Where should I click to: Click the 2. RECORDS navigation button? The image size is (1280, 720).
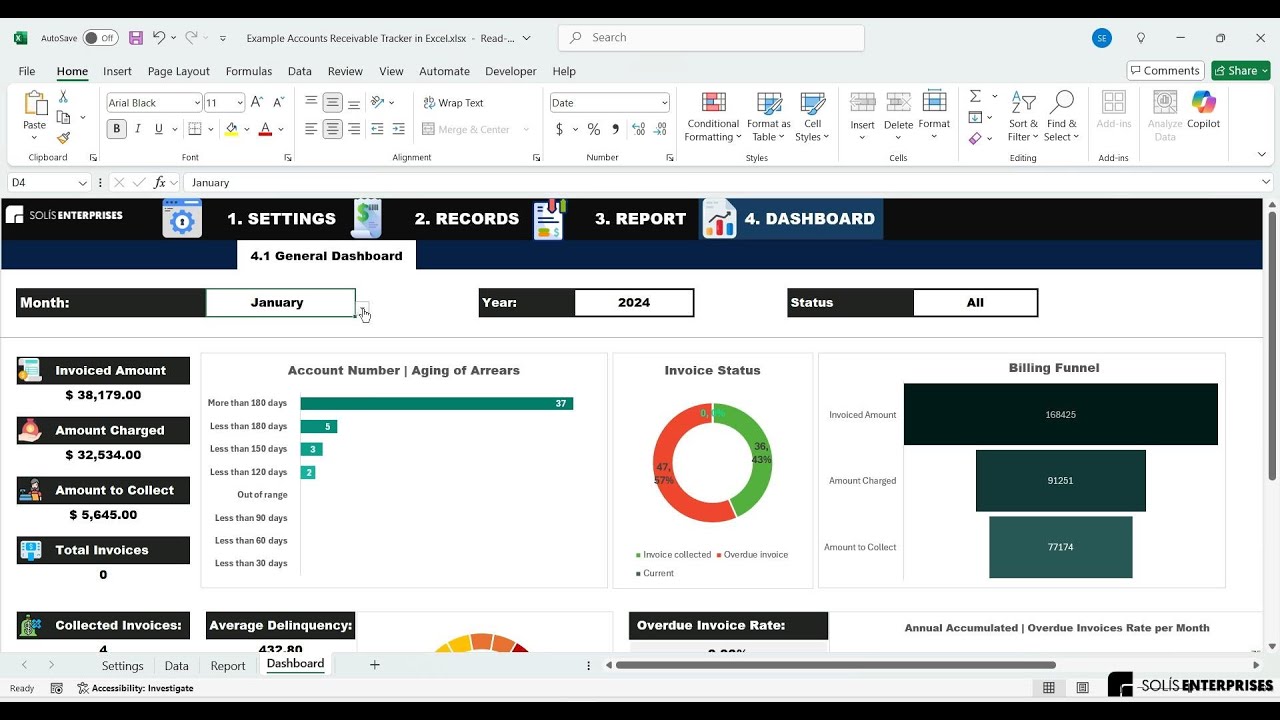(467, 219)
